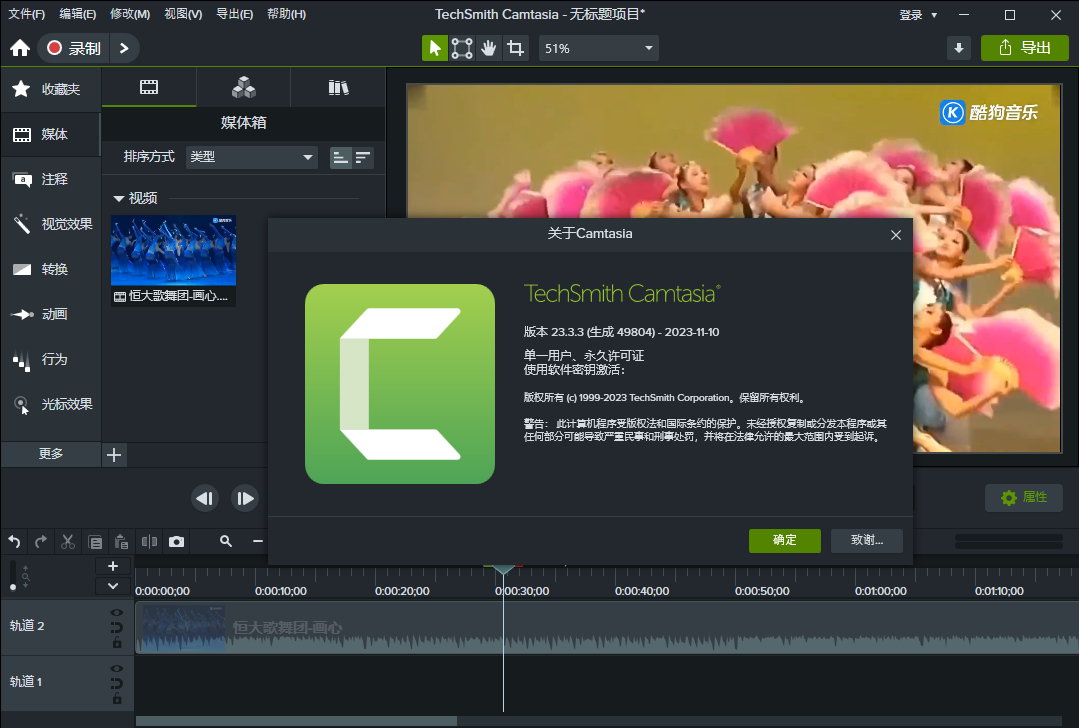The image size is (1079, 728).
Task: Toggle magnetic track on 轨道 2
Action: 117,628
